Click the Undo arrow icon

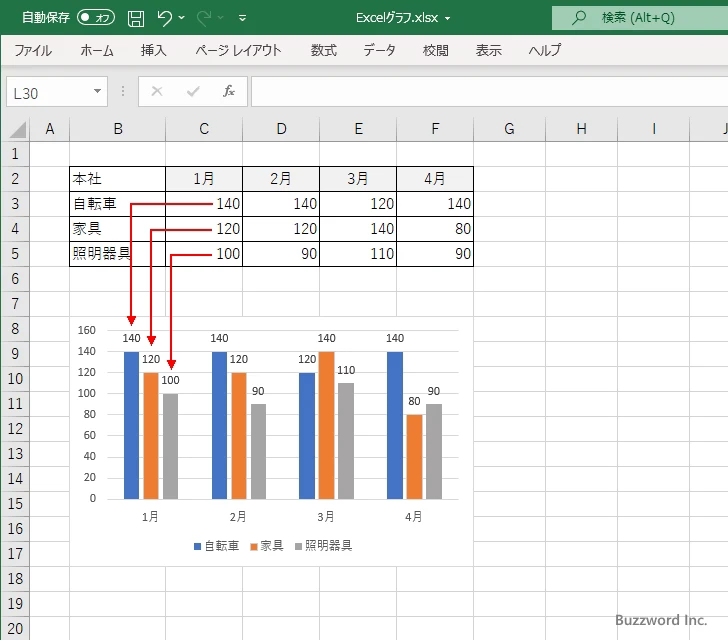[164, 18]
